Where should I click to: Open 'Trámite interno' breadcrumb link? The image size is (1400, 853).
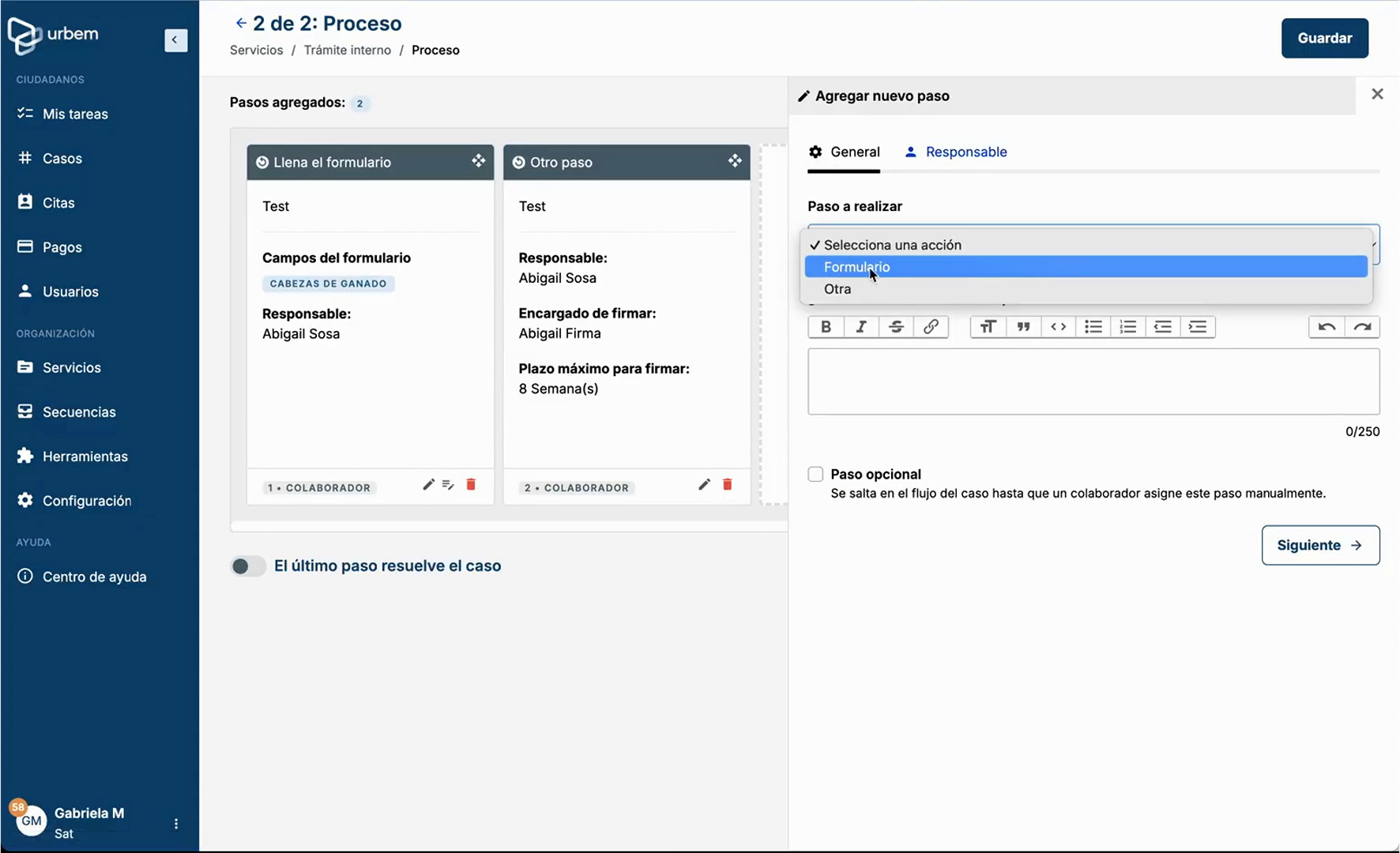pyautogui.click(x=348, y=50)
